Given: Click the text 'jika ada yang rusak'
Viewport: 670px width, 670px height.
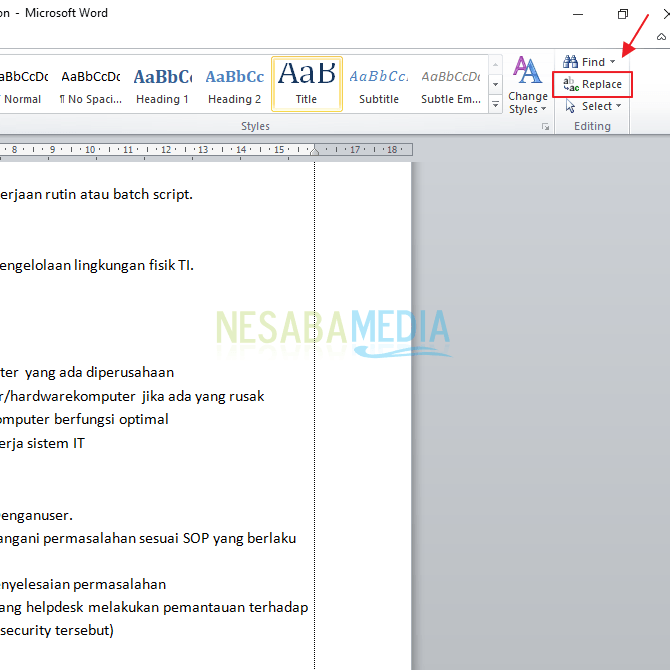Looking at the screenshot, I should [x=203, y=397].
